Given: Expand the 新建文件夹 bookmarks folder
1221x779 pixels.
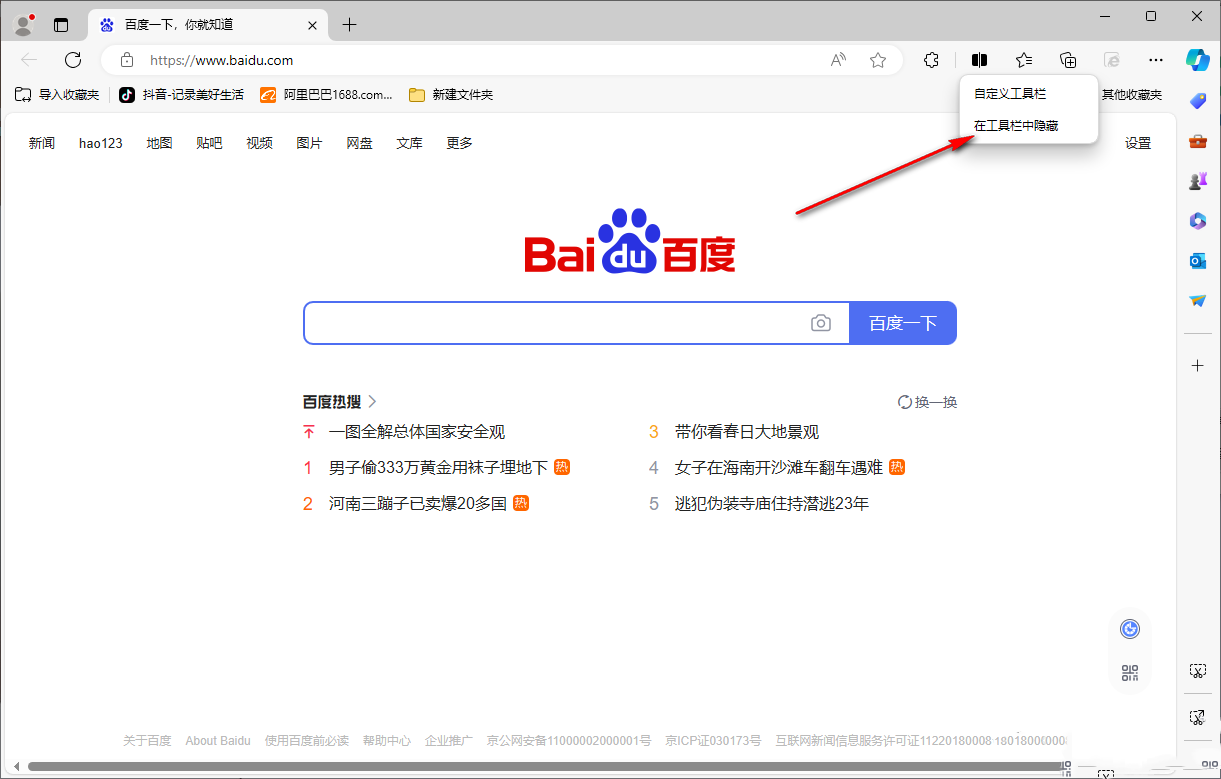Looking at the screenshot, I should 451,95.
